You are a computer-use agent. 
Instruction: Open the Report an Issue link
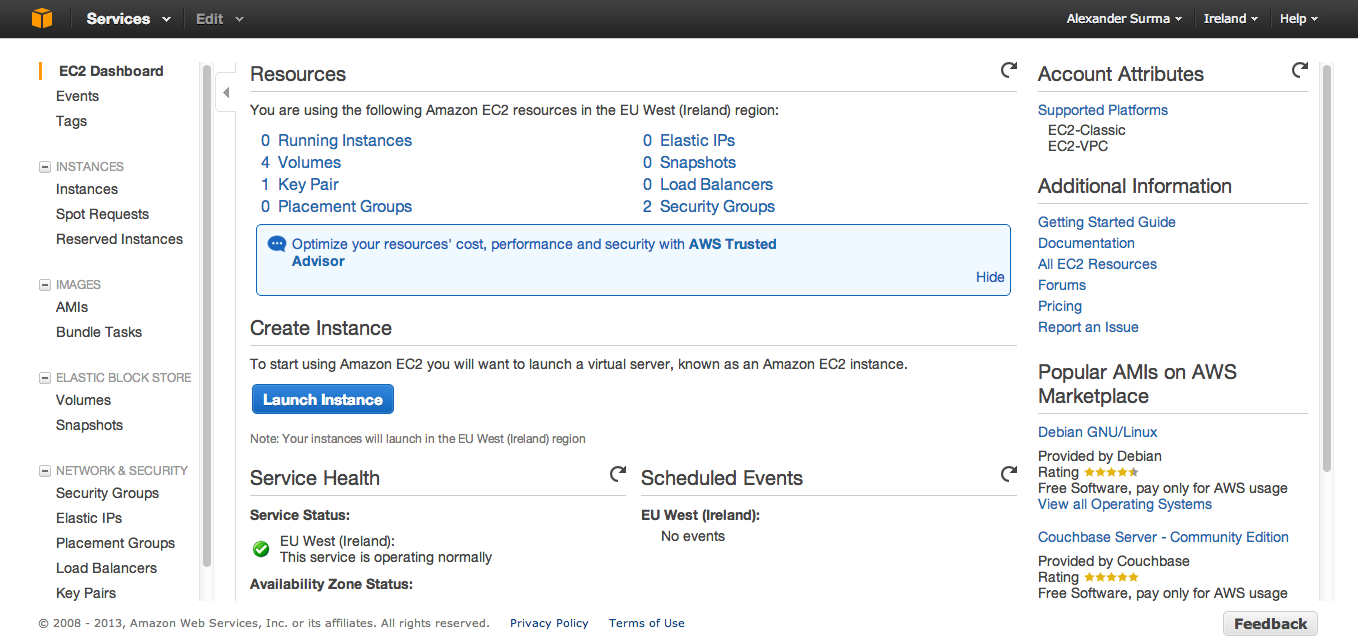tap(1088, 327)
